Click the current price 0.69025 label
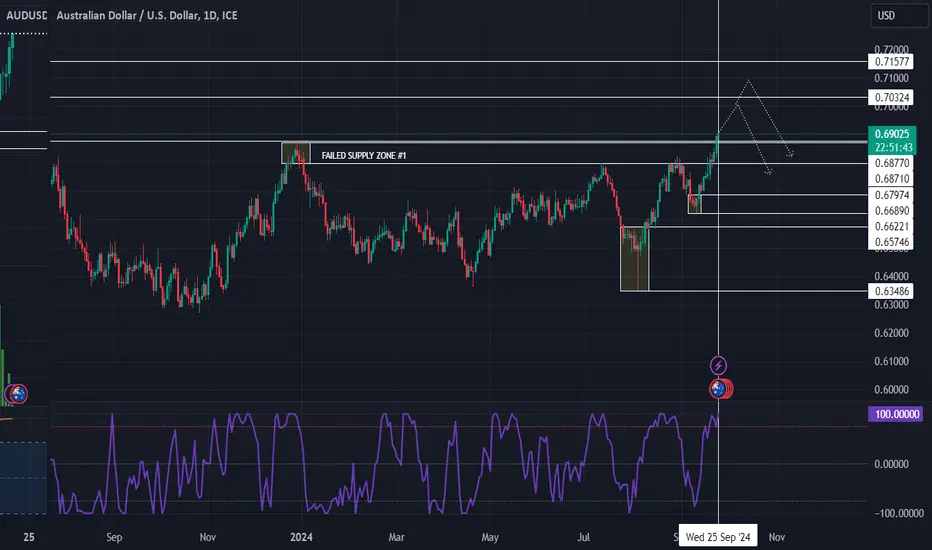The image size is (932, 550). (892, 134)
